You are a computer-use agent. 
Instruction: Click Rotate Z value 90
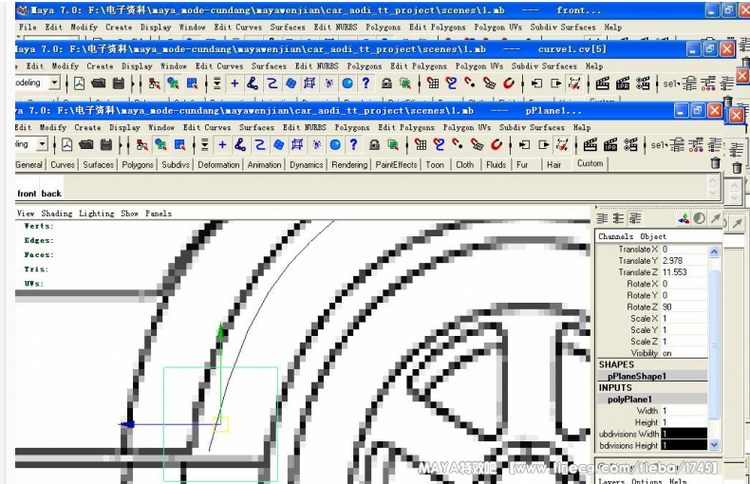click(684, 307)
